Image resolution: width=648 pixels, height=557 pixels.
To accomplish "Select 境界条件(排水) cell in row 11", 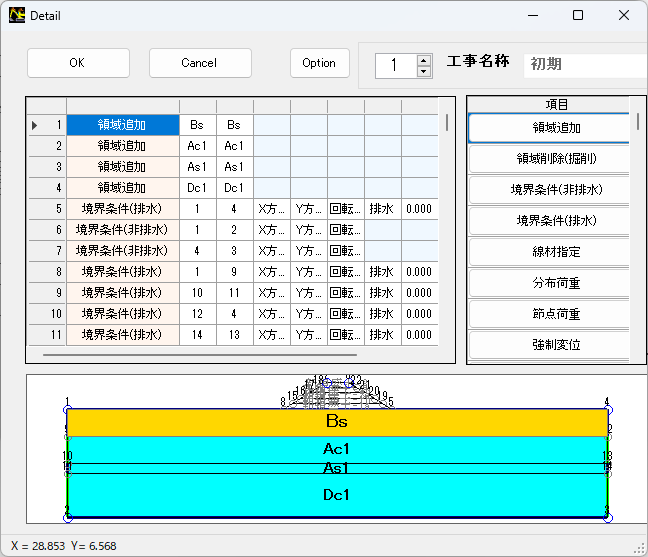I will [x=123, y=335].
